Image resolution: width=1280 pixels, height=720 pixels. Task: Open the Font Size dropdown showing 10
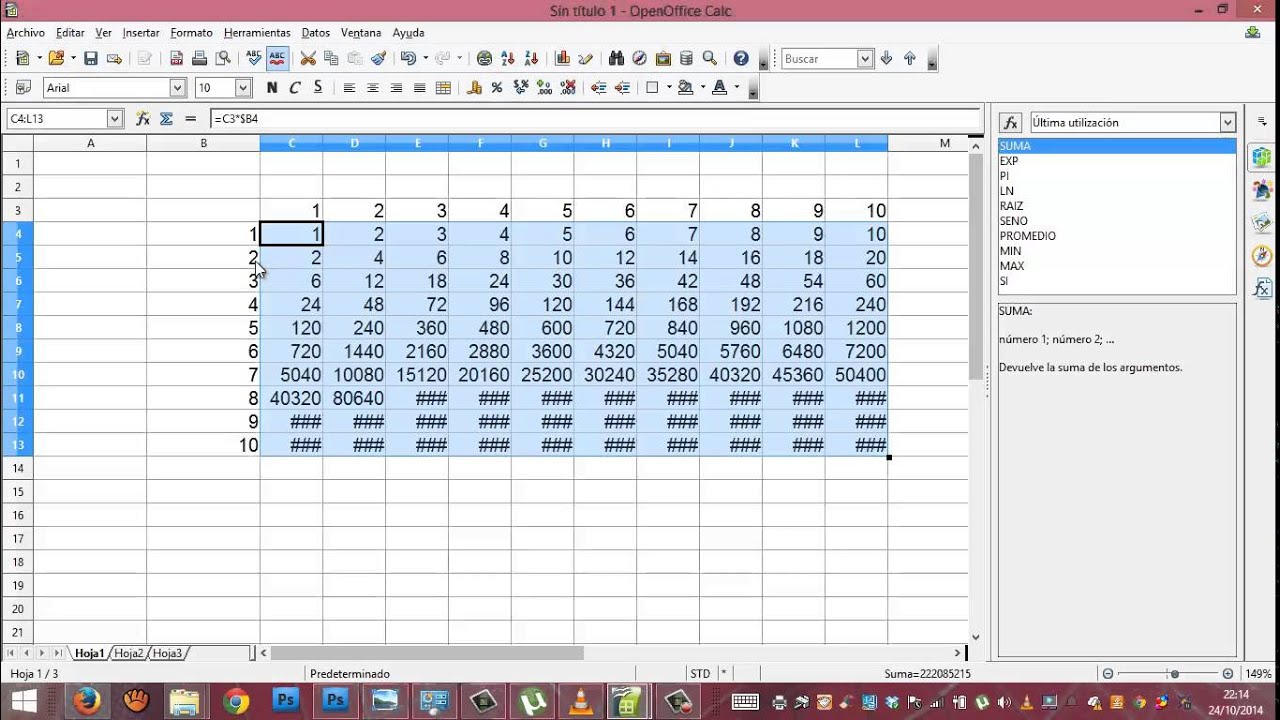click(x=242, y=88)
